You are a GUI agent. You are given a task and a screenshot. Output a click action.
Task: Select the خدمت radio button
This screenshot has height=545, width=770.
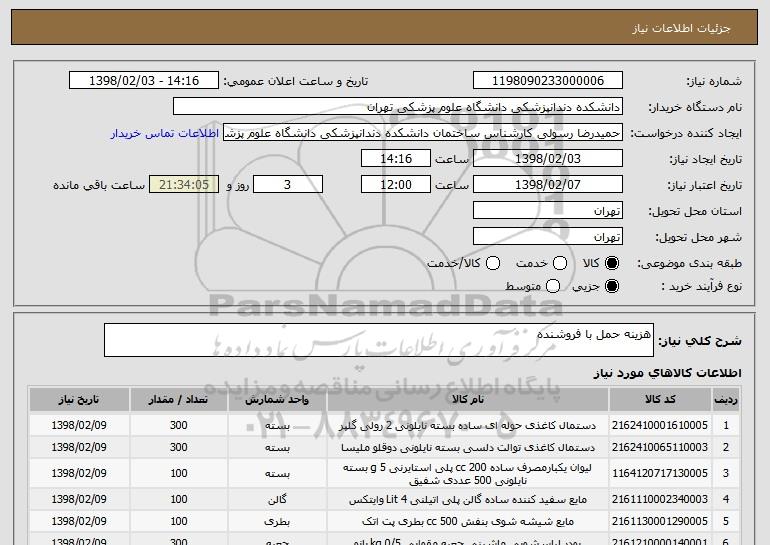point(560,264)
